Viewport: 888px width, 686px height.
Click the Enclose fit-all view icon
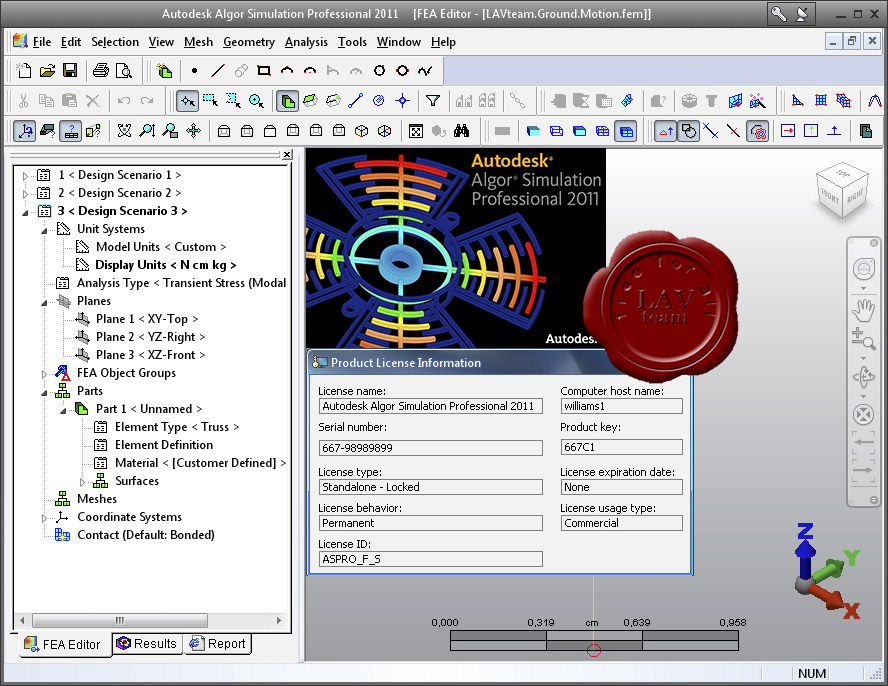point(124,131)
